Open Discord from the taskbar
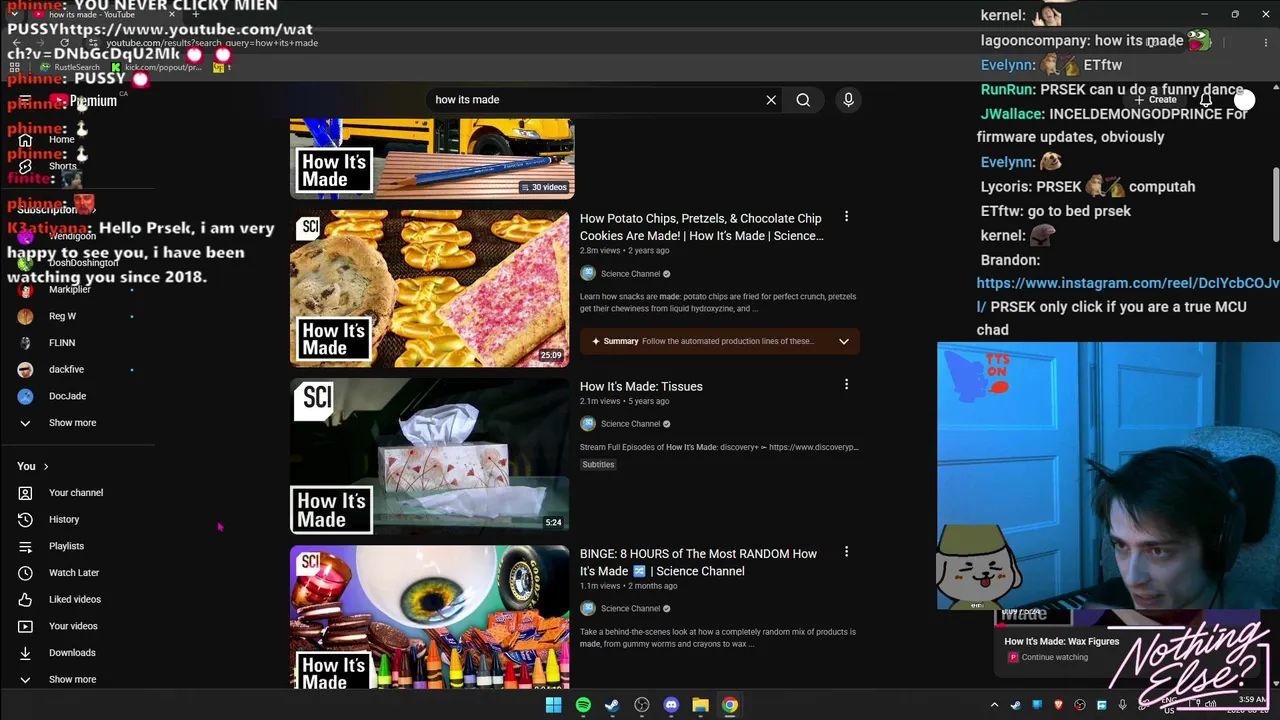The image size is (1280, 720). click(671, 705)
